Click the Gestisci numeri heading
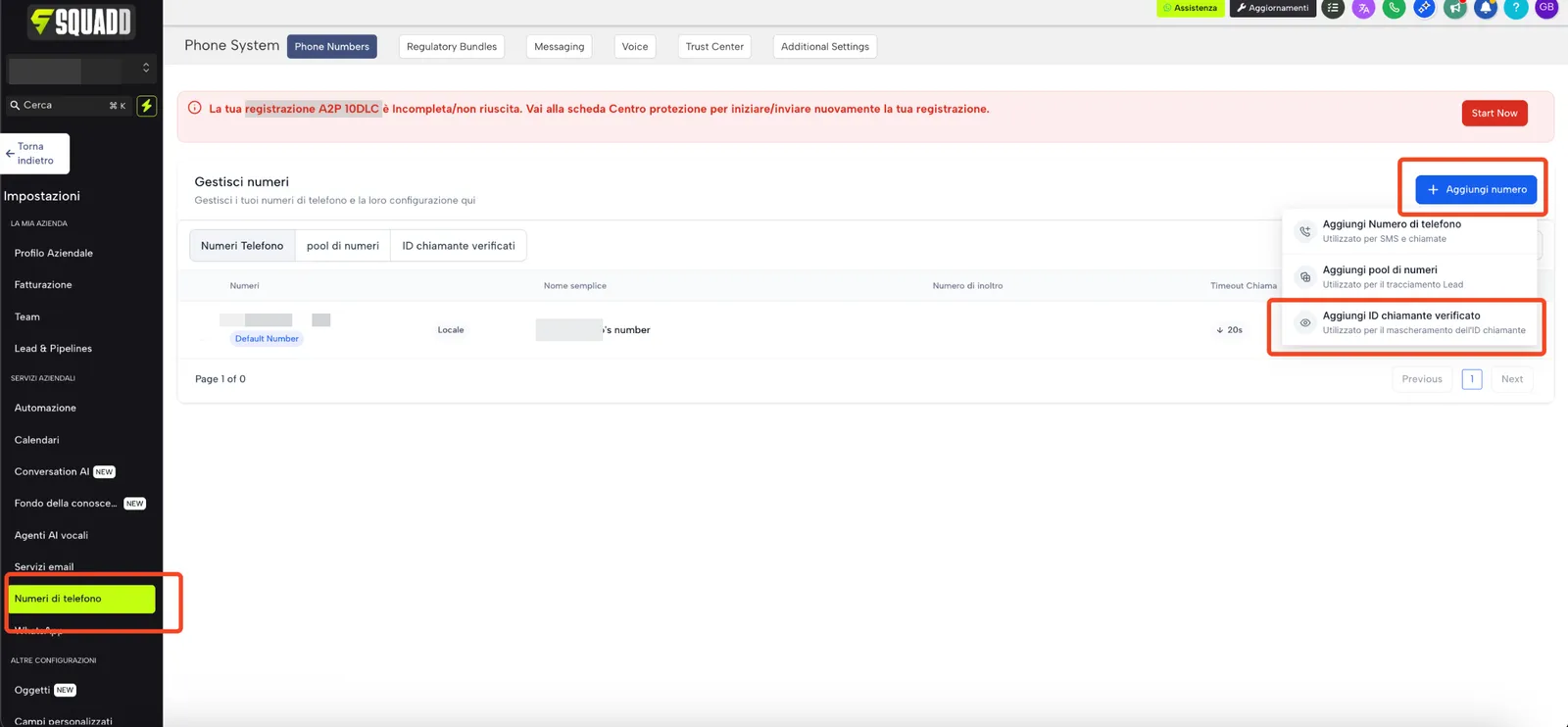 coord(242,182)
